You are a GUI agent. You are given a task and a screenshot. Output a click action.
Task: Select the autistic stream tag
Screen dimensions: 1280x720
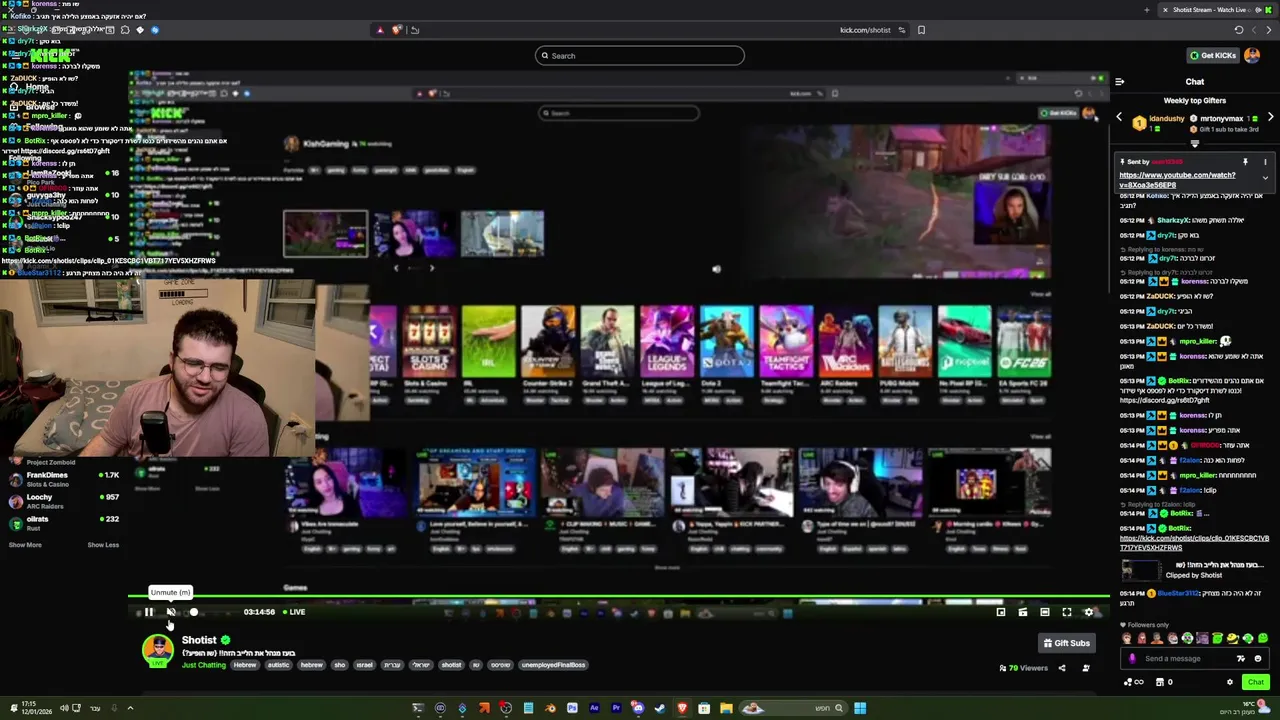(278, 665)
